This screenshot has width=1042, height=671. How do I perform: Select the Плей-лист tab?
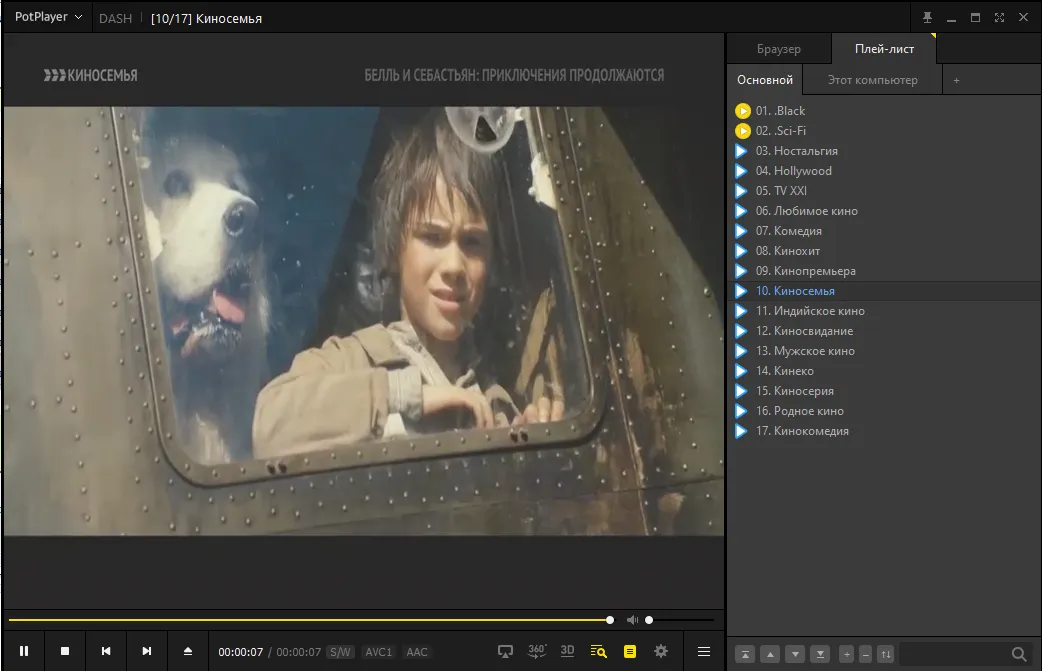coord(885,48)
